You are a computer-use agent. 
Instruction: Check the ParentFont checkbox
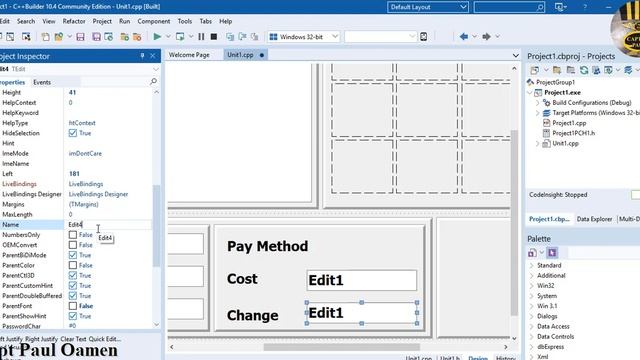click(73, 306)
